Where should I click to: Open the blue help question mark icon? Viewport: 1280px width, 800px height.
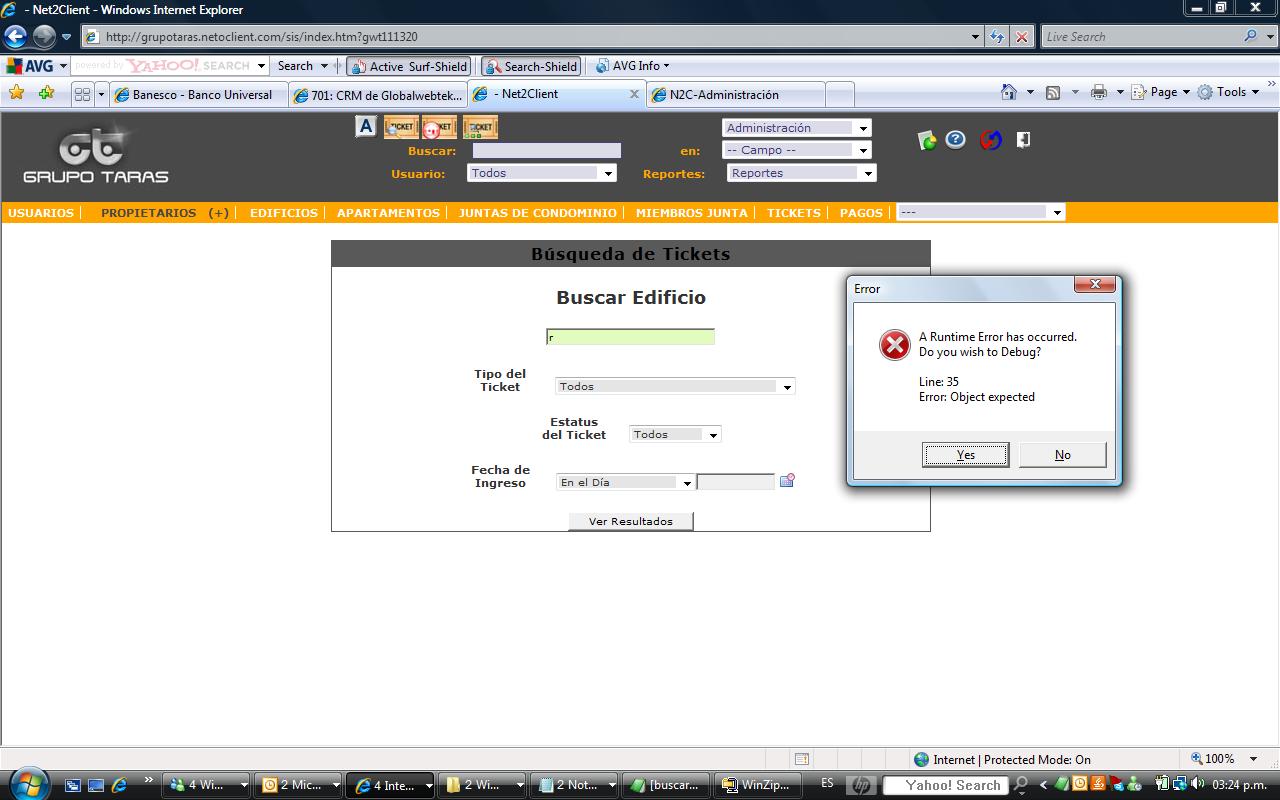[956, 139]
